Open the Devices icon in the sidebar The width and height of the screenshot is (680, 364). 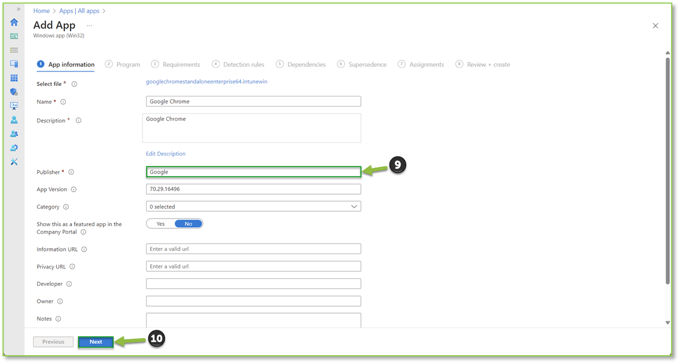(x=14, y=64)
